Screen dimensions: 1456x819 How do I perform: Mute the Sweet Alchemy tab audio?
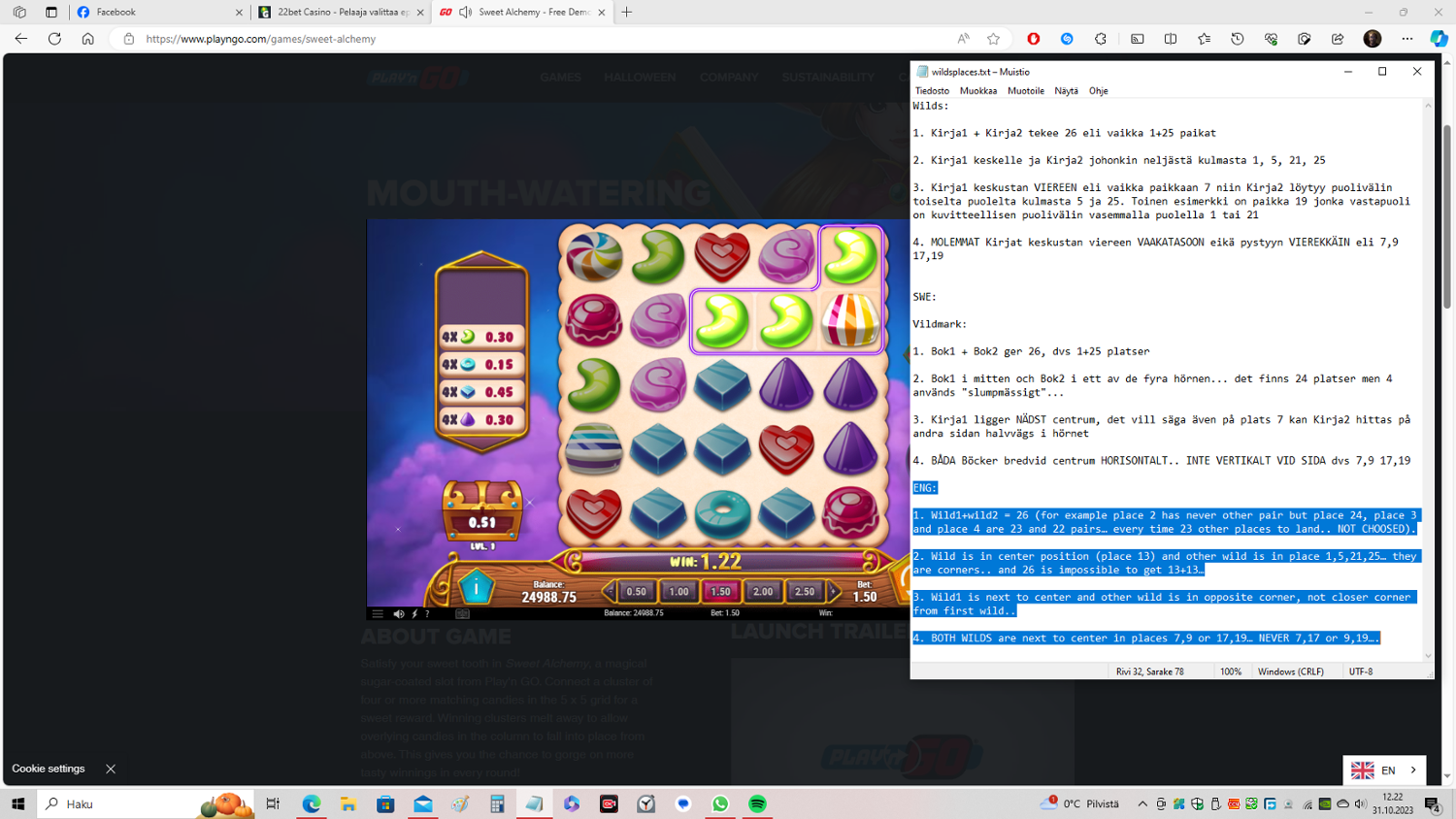point(466,13)
